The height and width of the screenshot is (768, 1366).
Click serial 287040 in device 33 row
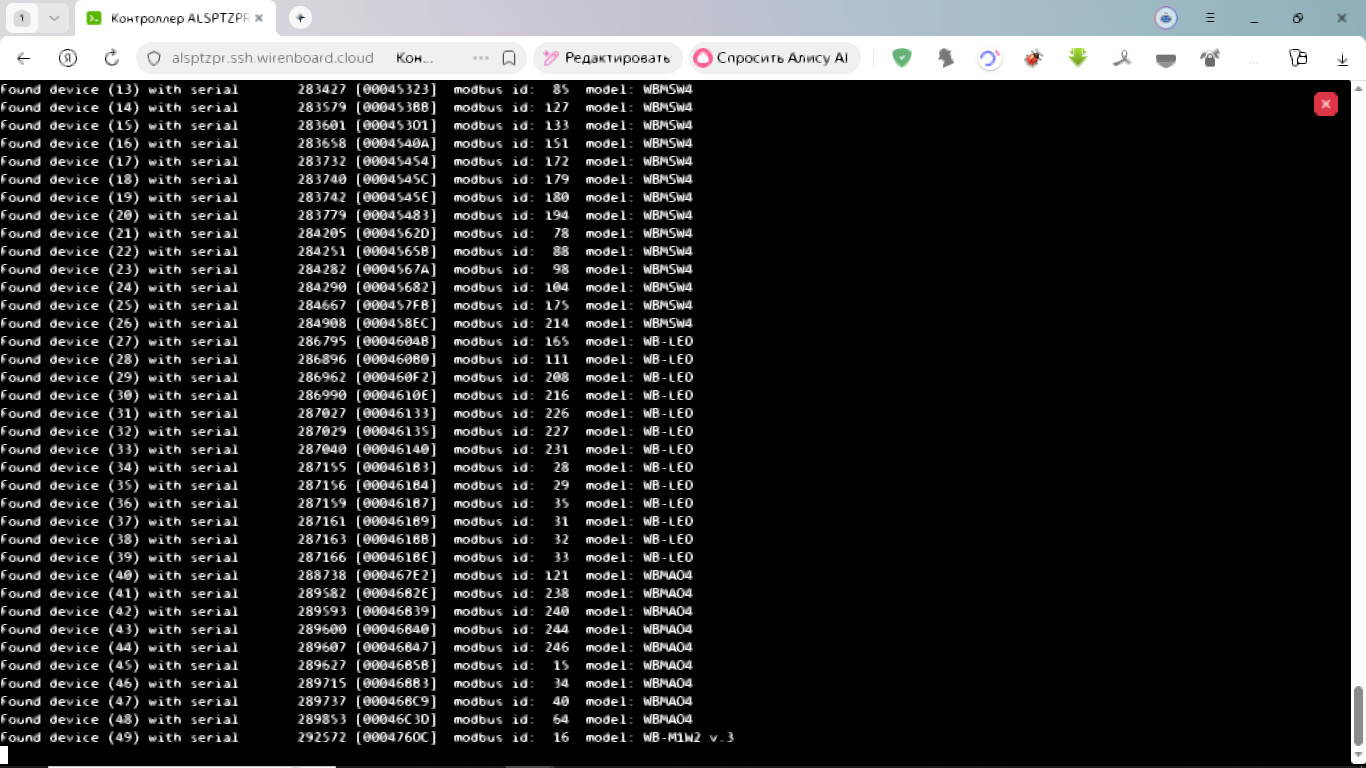coord(322,449)
